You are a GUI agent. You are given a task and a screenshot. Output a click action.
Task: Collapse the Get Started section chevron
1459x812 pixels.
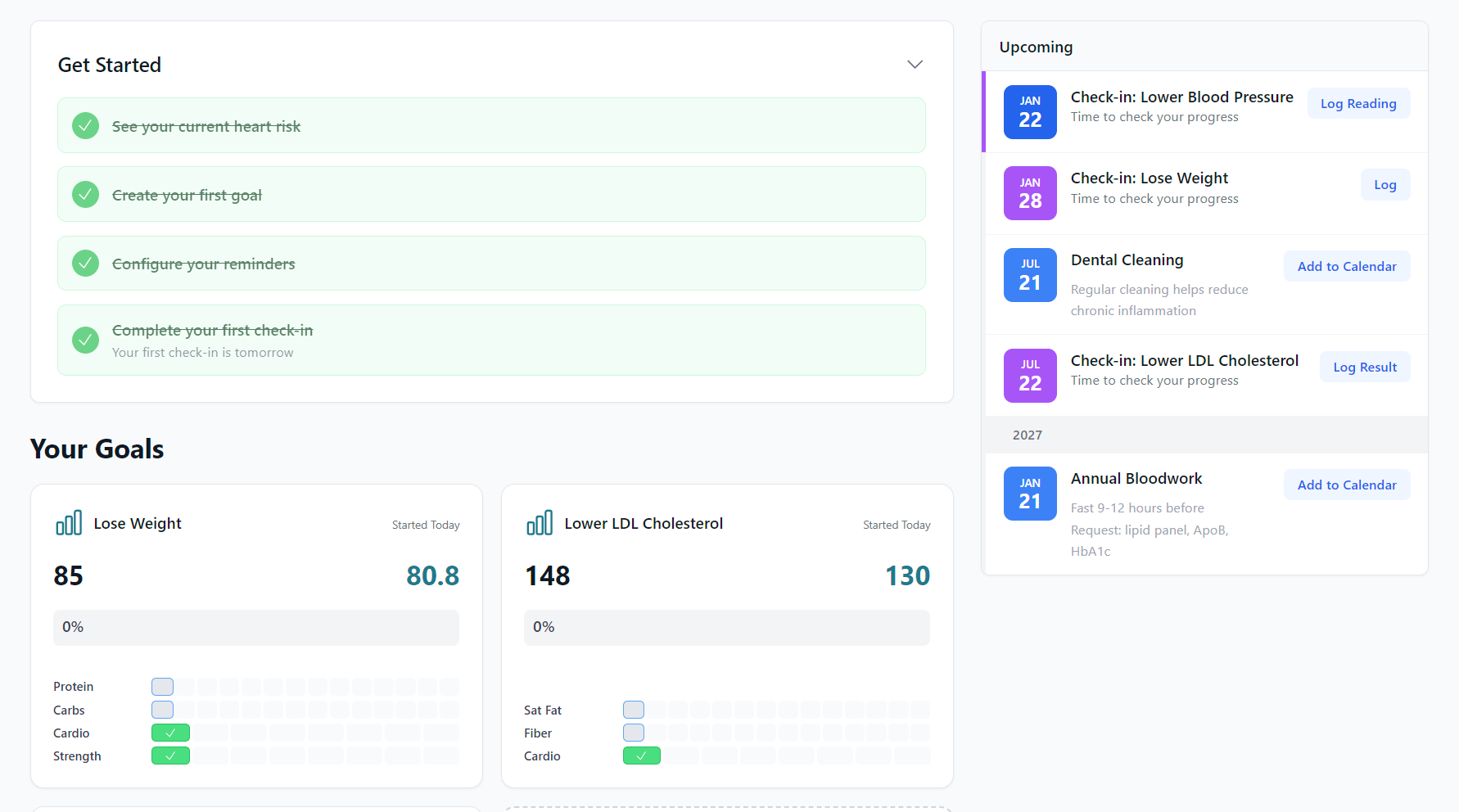click(x=915, y=65)
